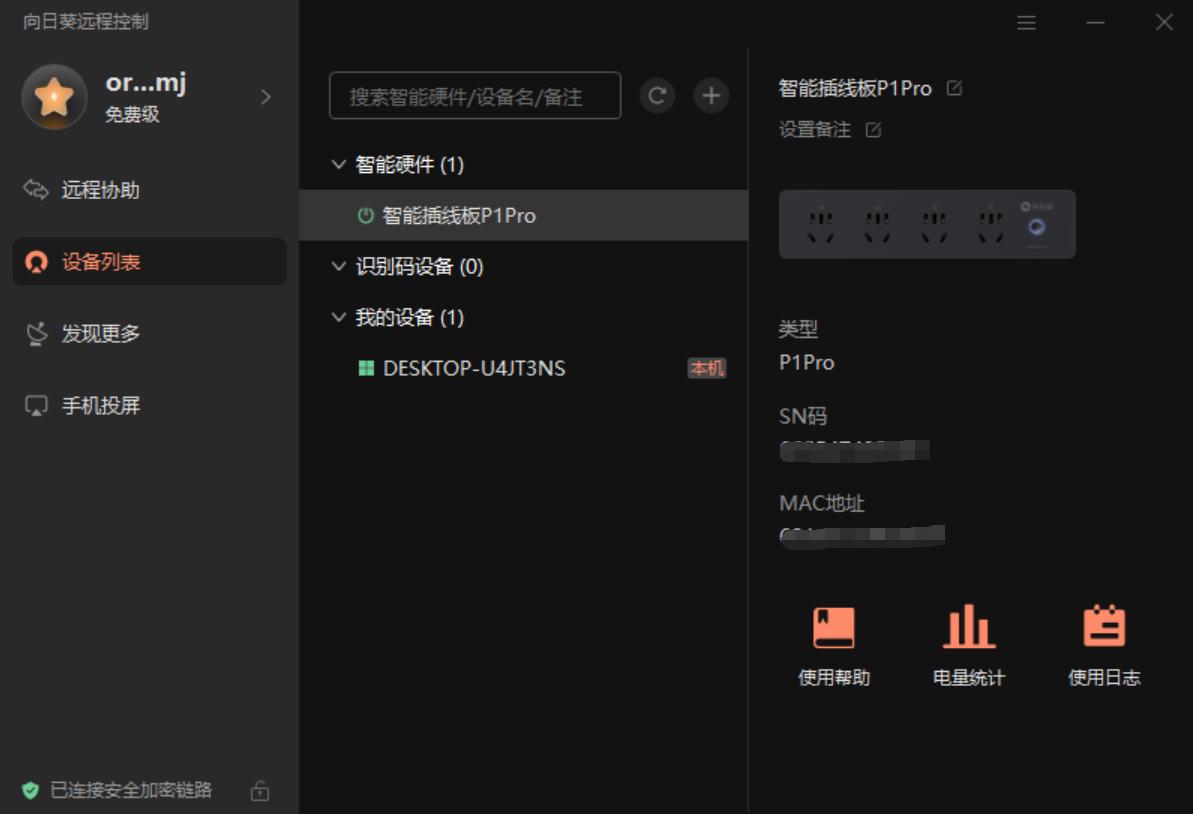Viewport: 1193px width, 814px height.
Task: Expand the user profile panel arrow
Action: click(x=264, y=97)
